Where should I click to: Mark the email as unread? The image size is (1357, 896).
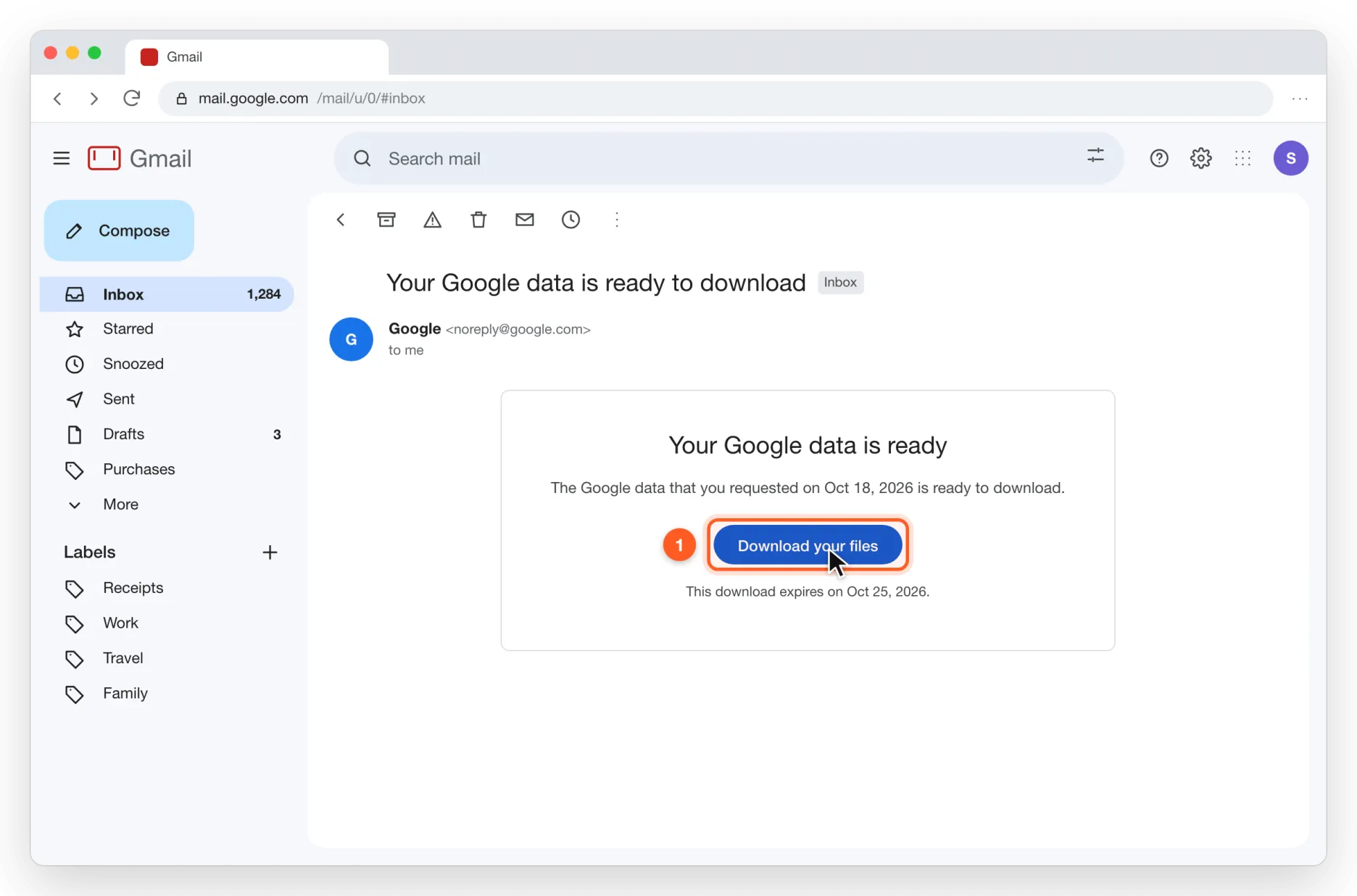pyautogui.click(x=525, y=220)
